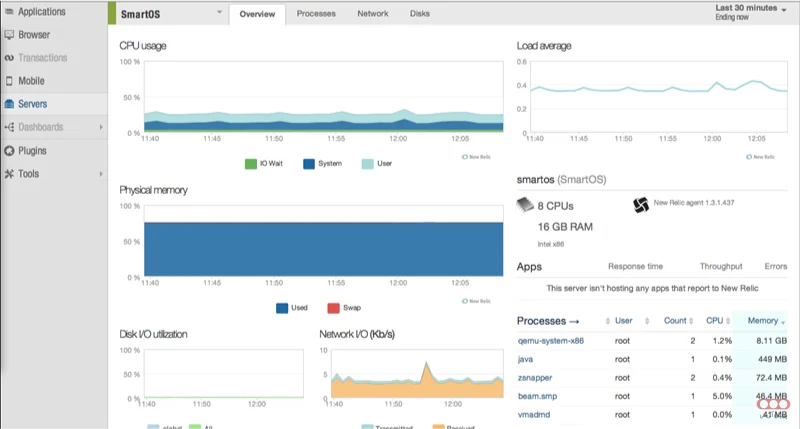Click the Tools wrench icon

click(9, 174)
